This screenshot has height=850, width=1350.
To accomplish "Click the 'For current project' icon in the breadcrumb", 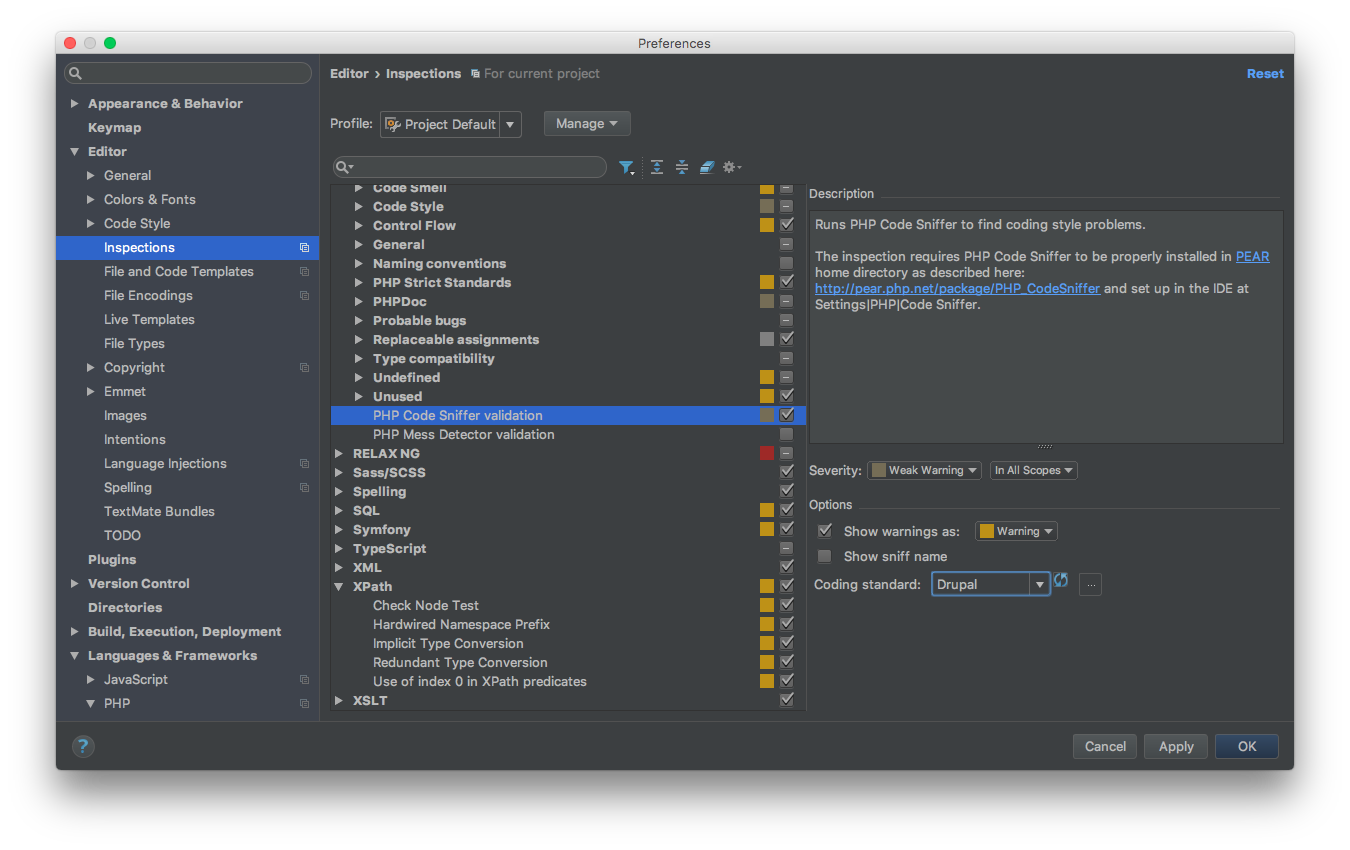I will click(x=475, y=74).
